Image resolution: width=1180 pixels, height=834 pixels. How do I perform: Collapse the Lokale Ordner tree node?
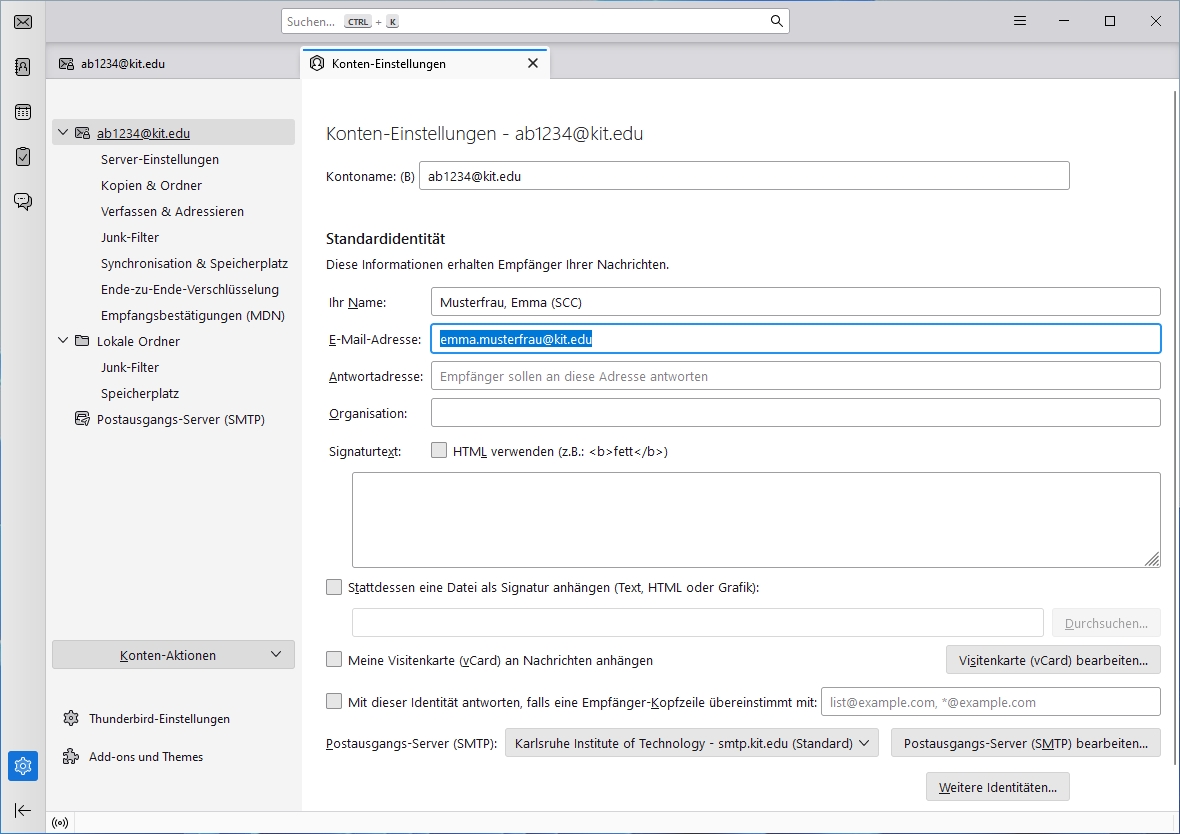(x=63, y=341)
